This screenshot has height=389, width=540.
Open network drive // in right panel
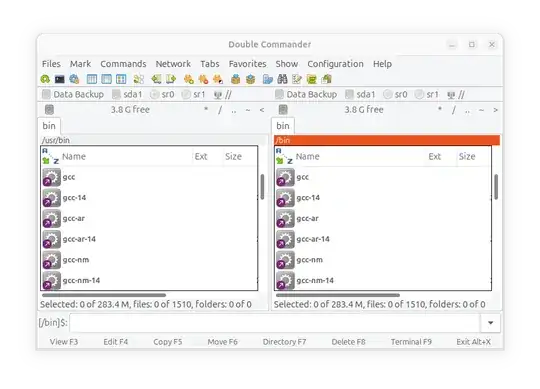pyautogui.click(x=456, y=94)
